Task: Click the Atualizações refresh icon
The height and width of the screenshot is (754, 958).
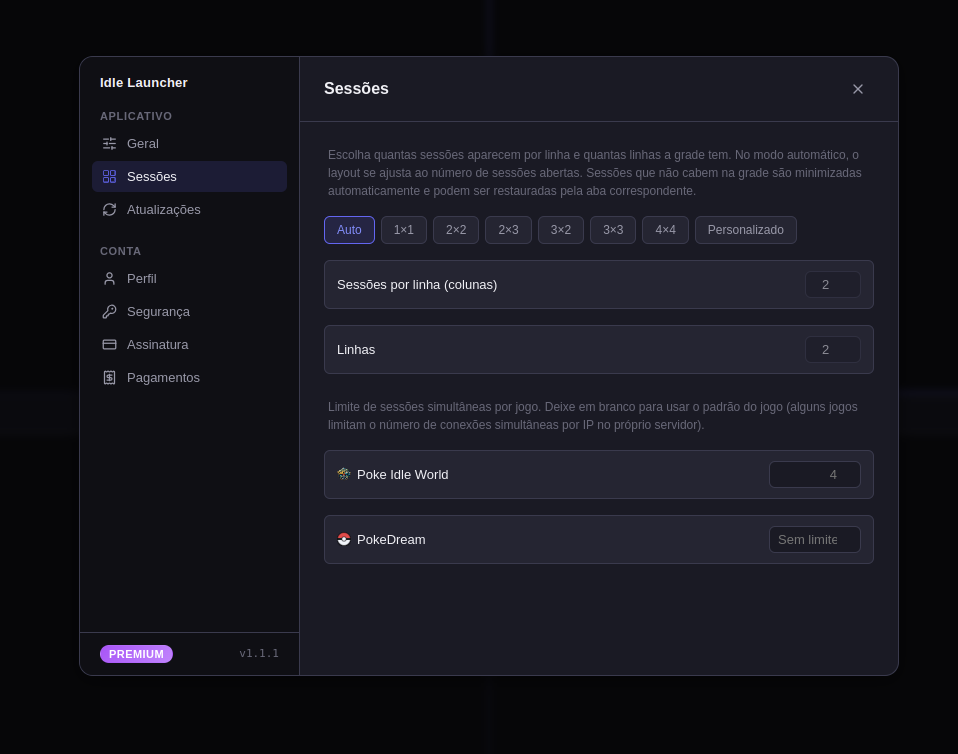Action: [109, 210]
